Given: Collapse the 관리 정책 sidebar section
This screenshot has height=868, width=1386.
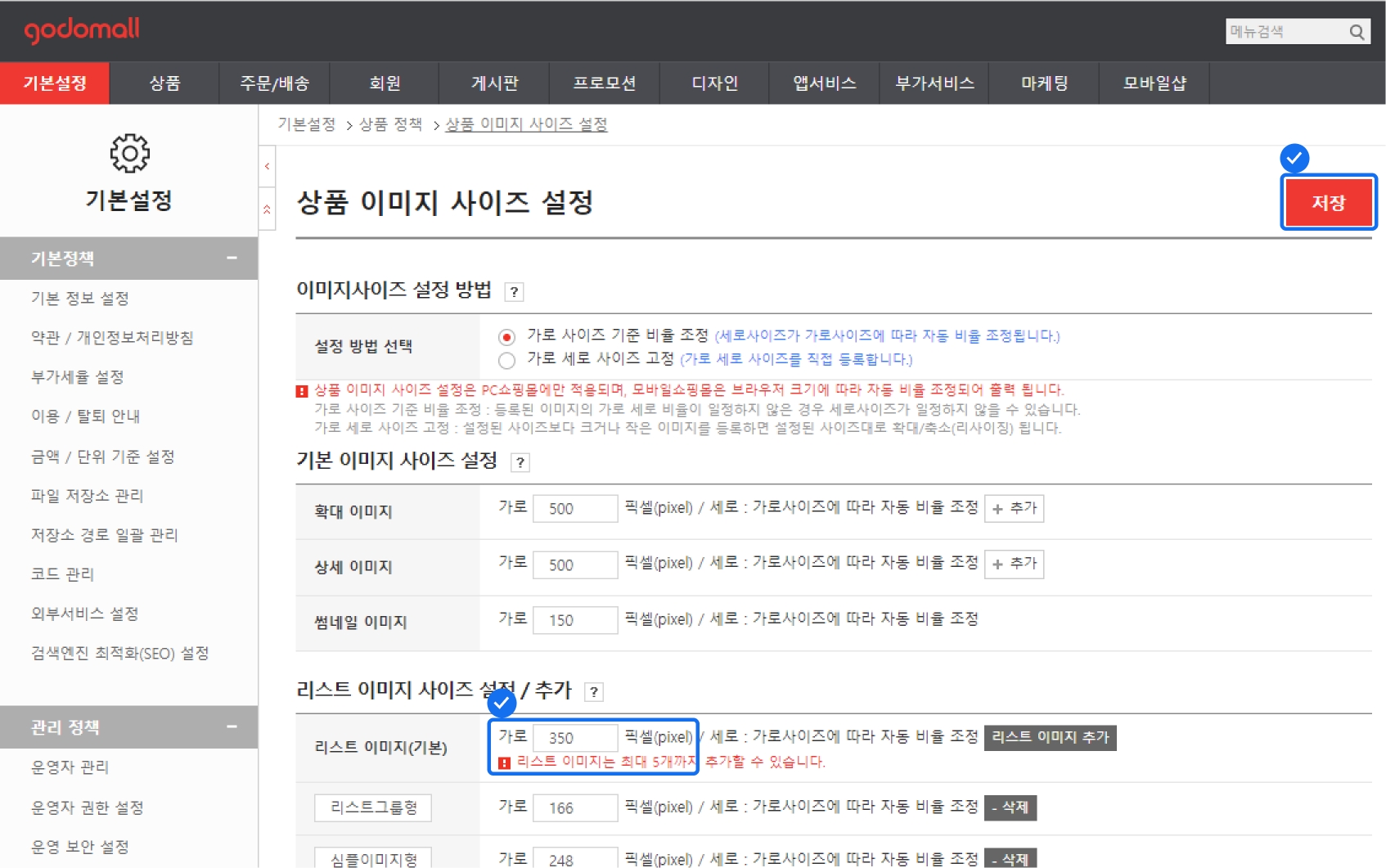Looking at the screenshot, I should click(x=232, y=726).
